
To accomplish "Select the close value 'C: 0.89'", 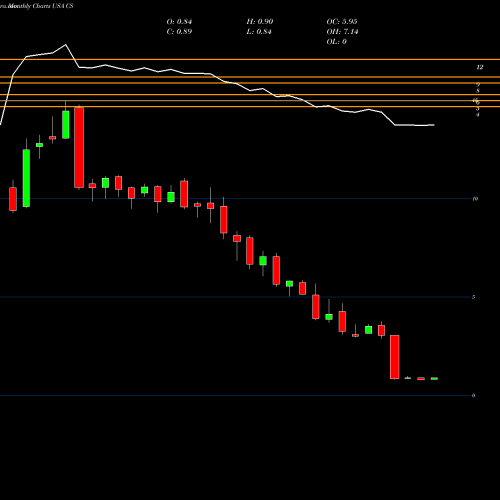I will tap(179, 32).
